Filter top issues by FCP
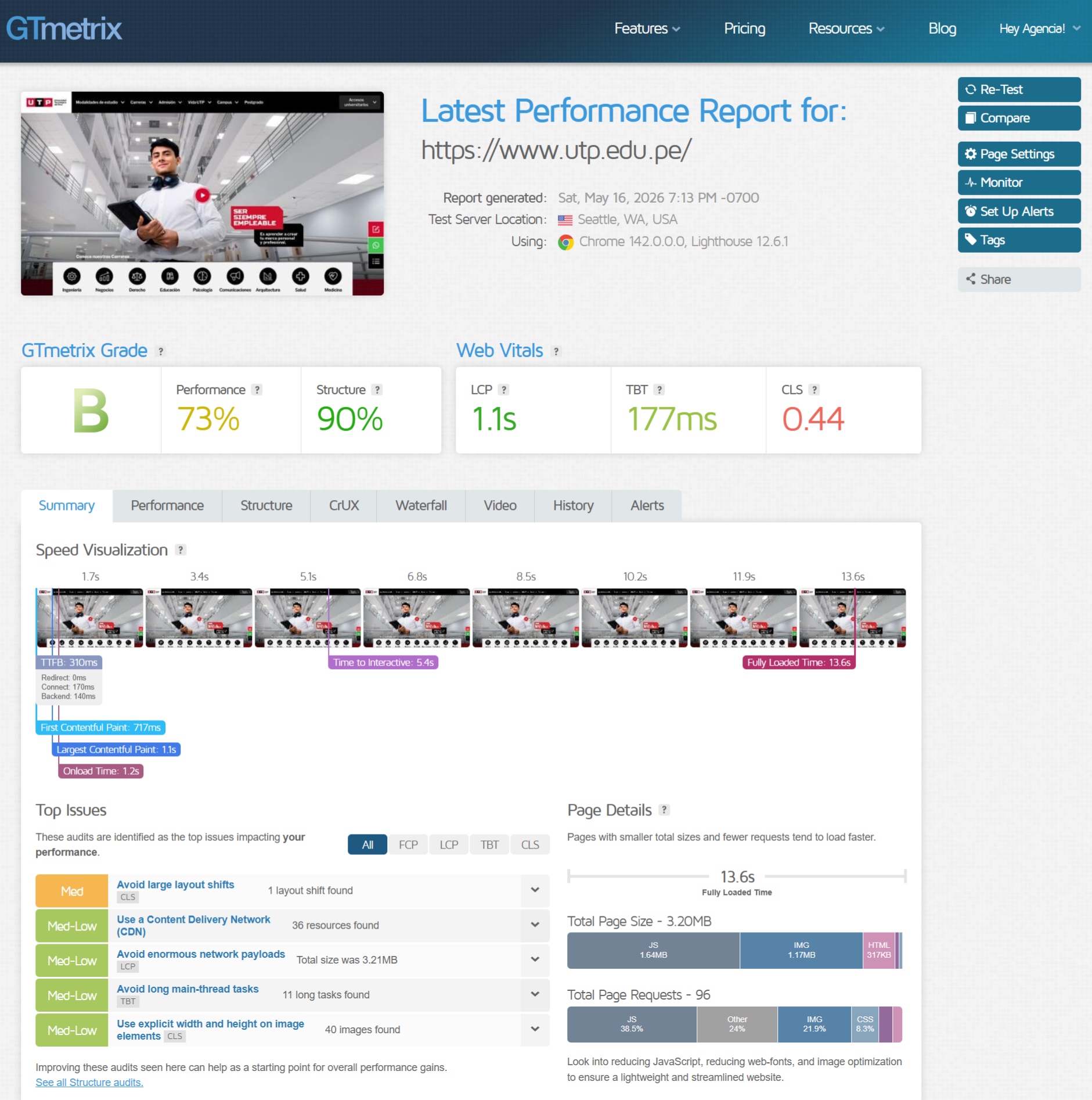The image size is (1092, 1100). pos(408,844)
